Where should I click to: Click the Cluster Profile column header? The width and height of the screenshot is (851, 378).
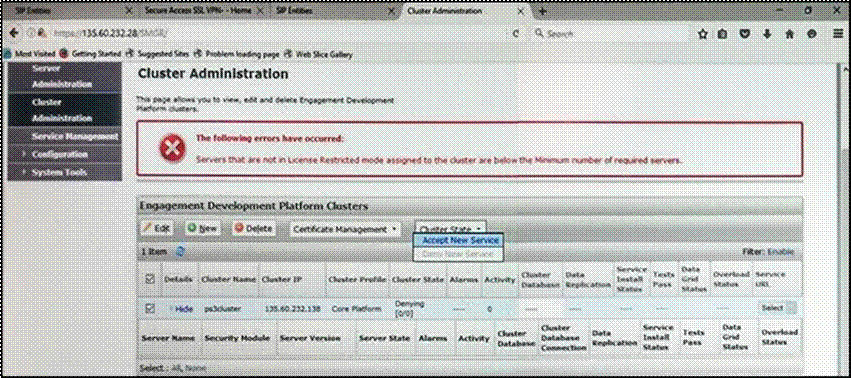pyautogui.click(x=357, y=279)
